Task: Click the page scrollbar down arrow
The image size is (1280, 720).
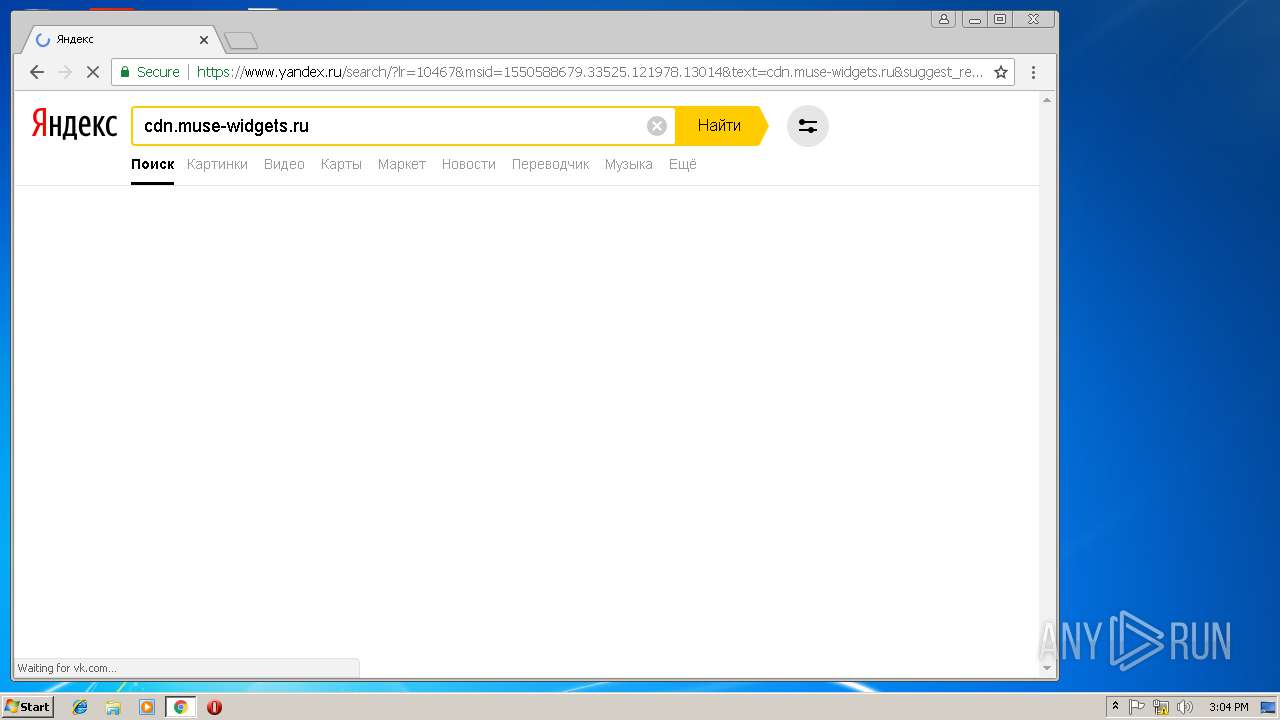Action: pos(1047,669)
